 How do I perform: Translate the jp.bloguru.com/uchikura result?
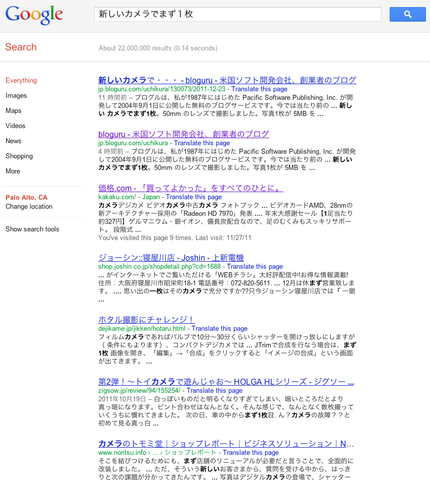click(x=202, y=143)
